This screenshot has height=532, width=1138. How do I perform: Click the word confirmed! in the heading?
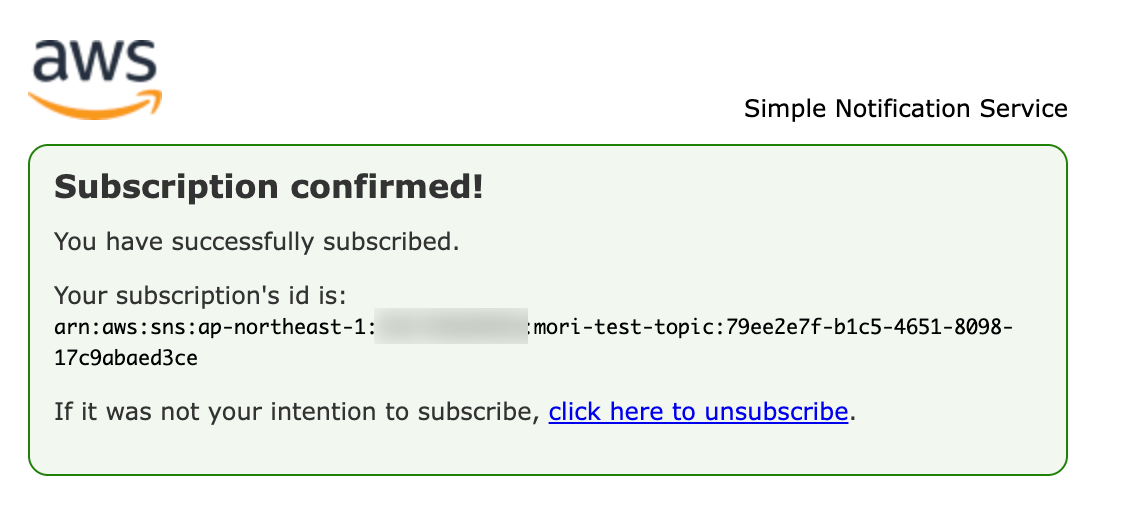pyautogui.click(x=387, y=187)
